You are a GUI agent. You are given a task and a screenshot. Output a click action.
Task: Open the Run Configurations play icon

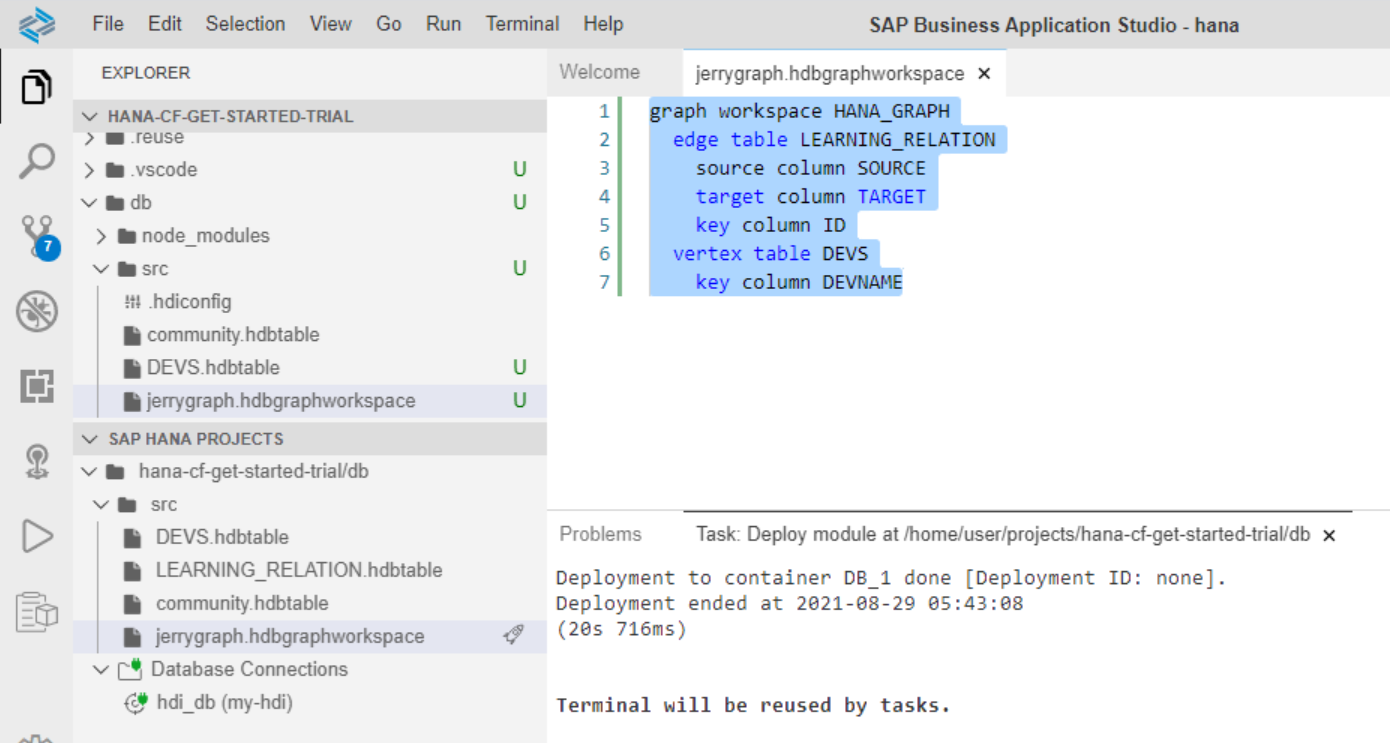(x=37, y=536)
